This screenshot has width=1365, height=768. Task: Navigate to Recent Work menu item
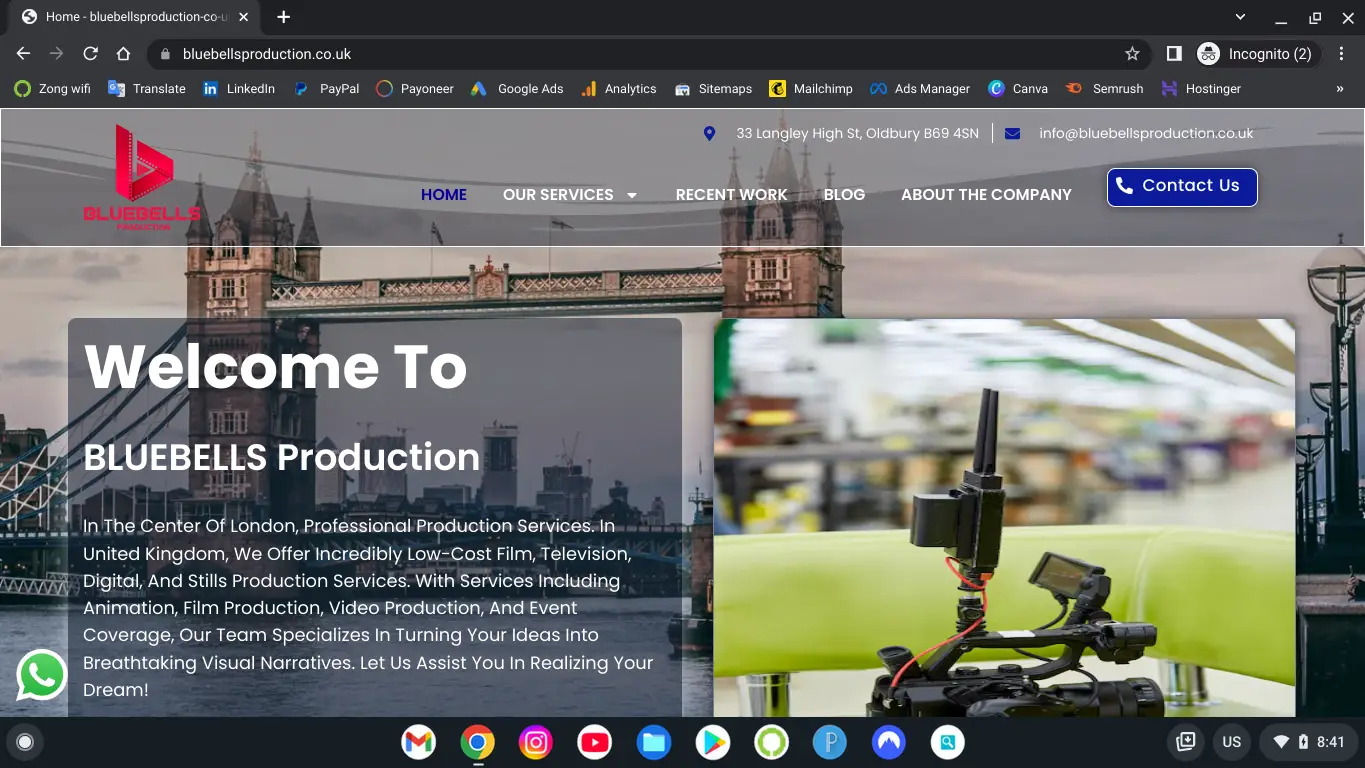click(x=731, y=195)
